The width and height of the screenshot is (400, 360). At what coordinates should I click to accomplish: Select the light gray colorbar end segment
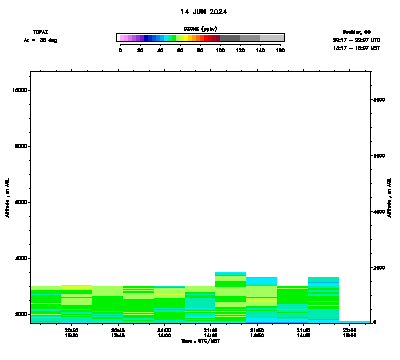pyautogui.click(x=272, y=38)
